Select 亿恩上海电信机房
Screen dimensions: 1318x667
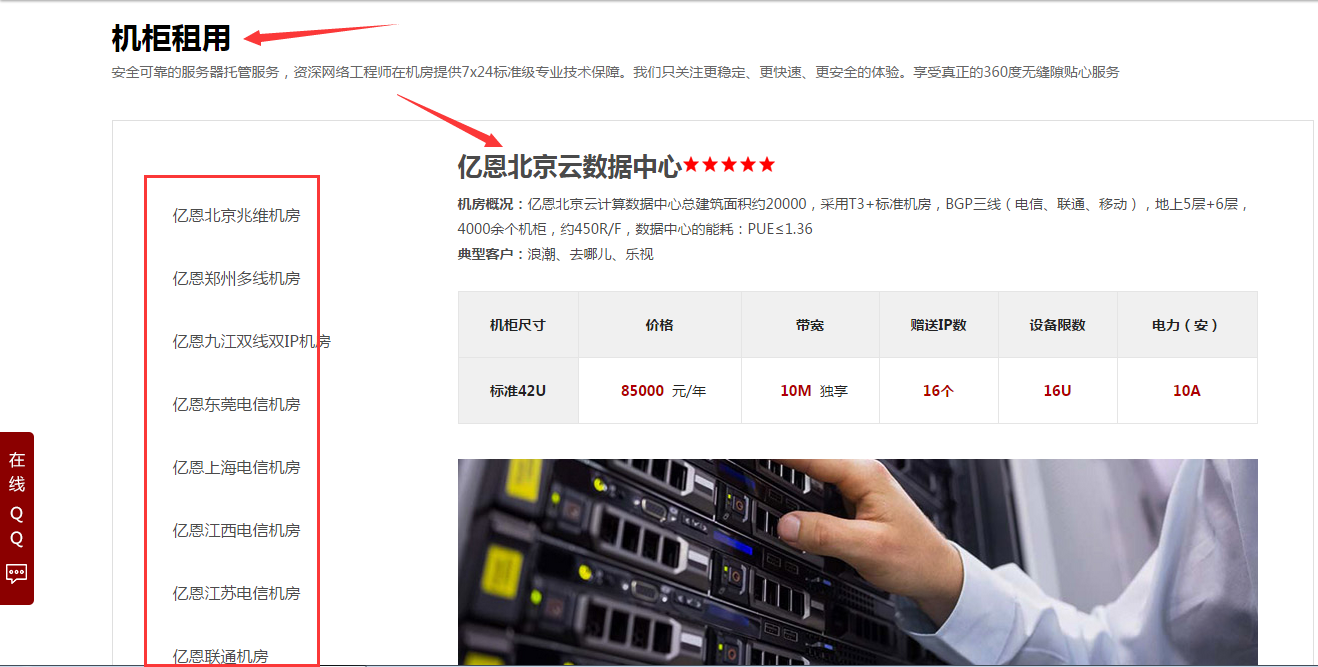click(x=236, y=468)
